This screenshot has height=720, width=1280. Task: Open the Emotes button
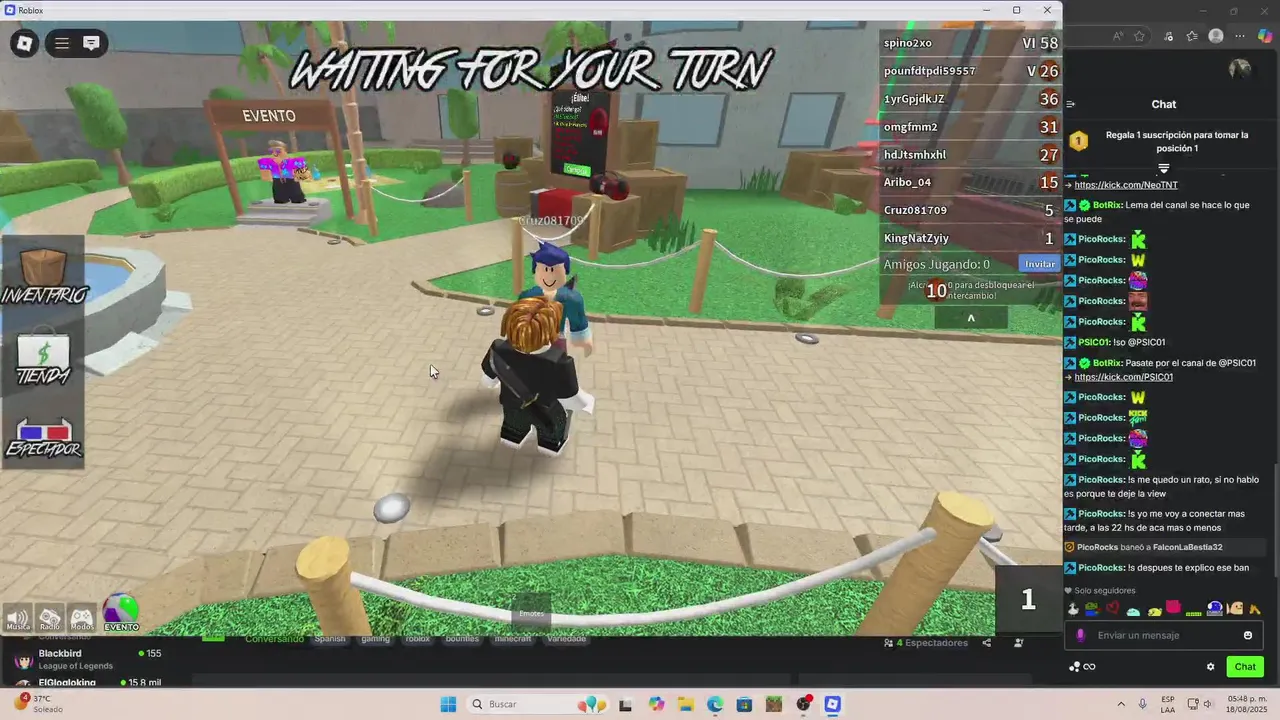[532, 613]
